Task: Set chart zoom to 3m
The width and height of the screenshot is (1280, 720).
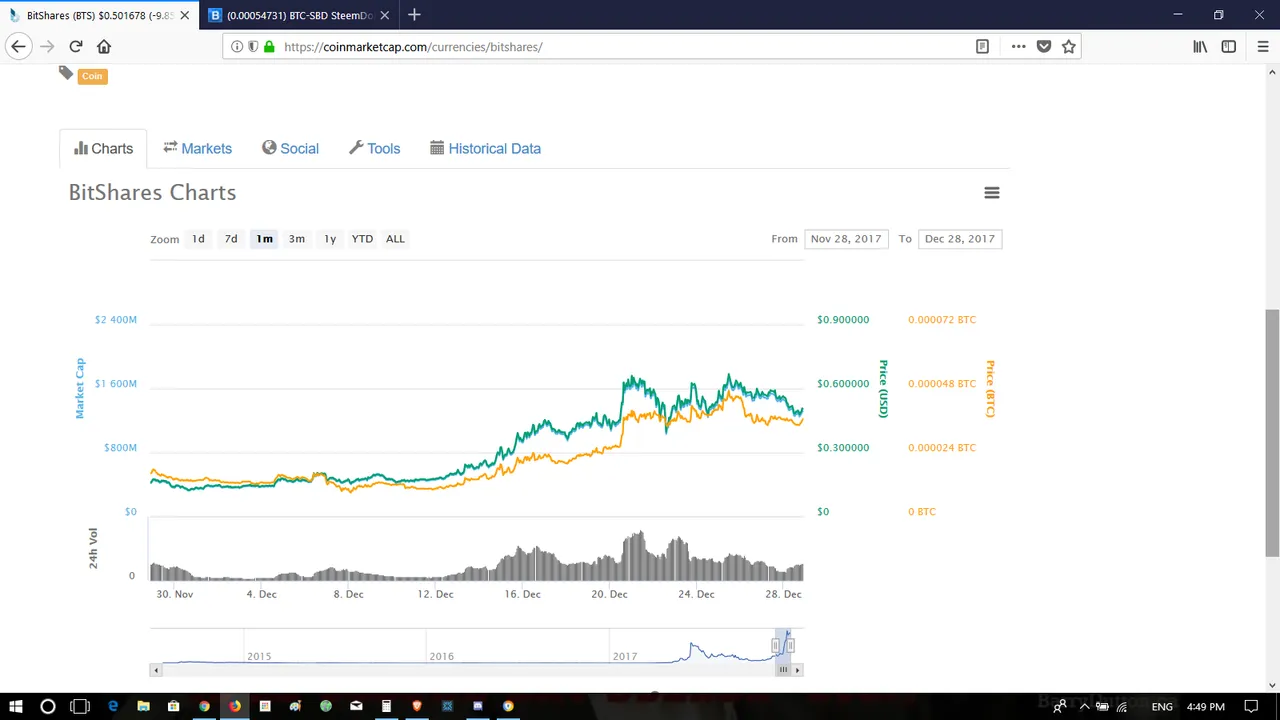Action: pos(297,239)
